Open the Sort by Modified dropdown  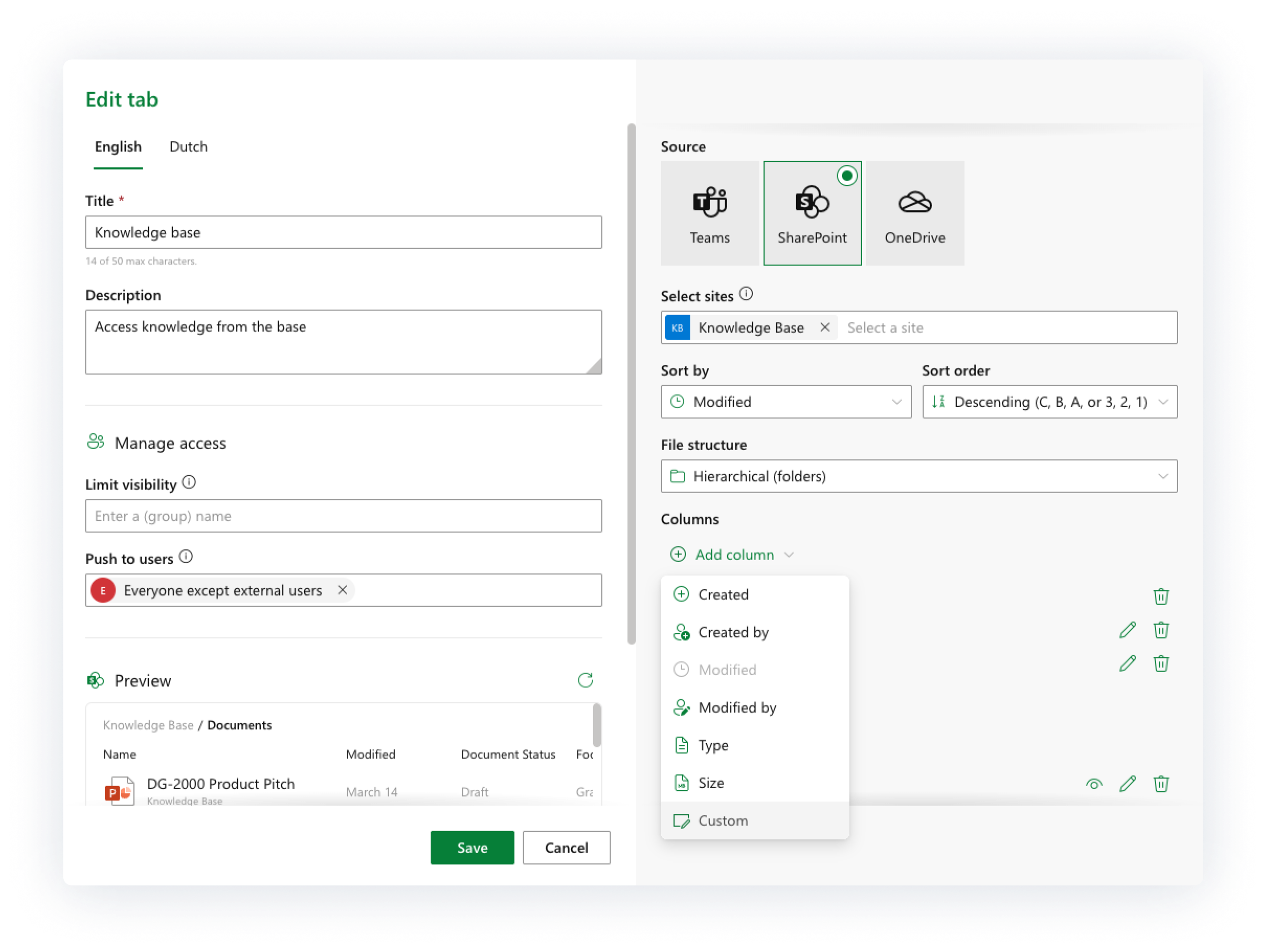pos(786,402)
